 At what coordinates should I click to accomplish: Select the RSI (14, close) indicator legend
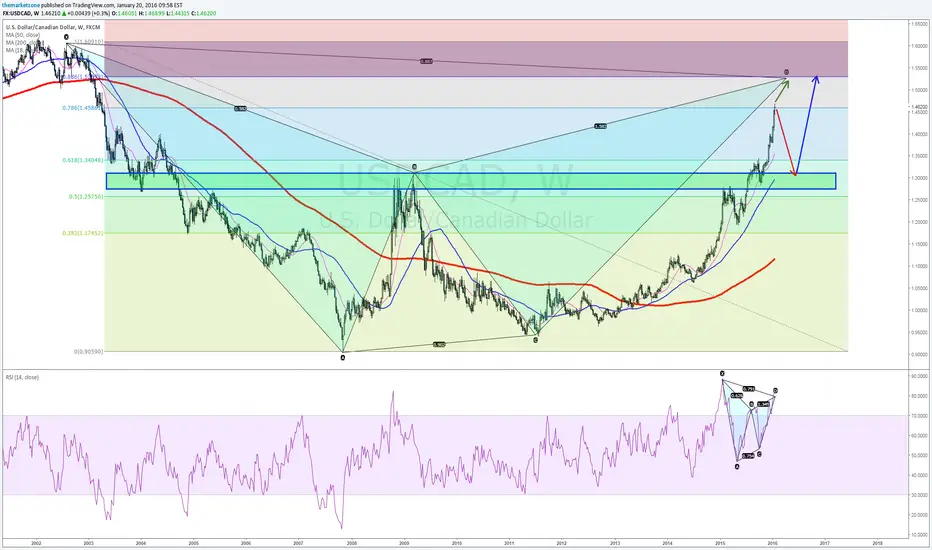pyautogui.click(x=23, y=377)
